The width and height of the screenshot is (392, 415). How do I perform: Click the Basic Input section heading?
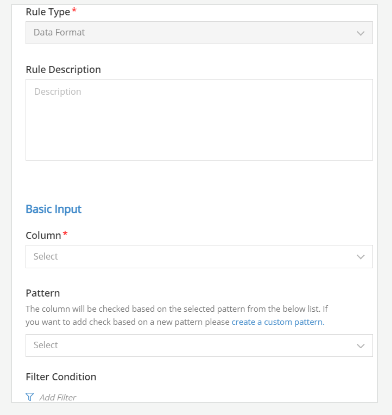(54, 209)
